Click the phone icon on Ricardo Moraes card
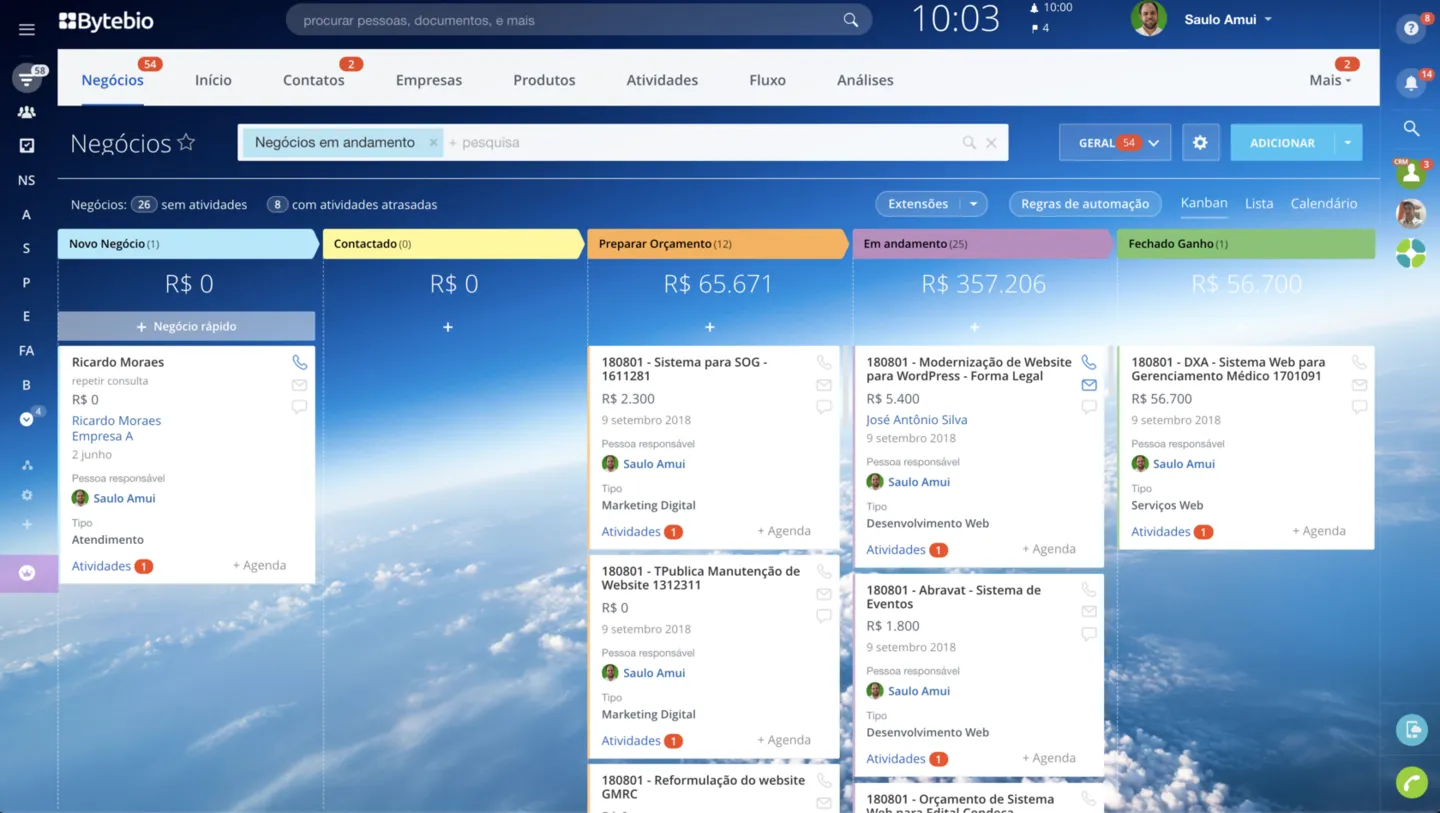The image size is (1440, 813). 299,362
